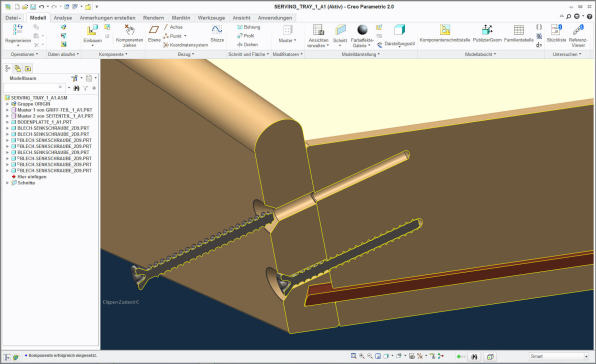Click the search magnifier icon at top right
This screenshot has height=364, width=596.
tap(569, 17)
